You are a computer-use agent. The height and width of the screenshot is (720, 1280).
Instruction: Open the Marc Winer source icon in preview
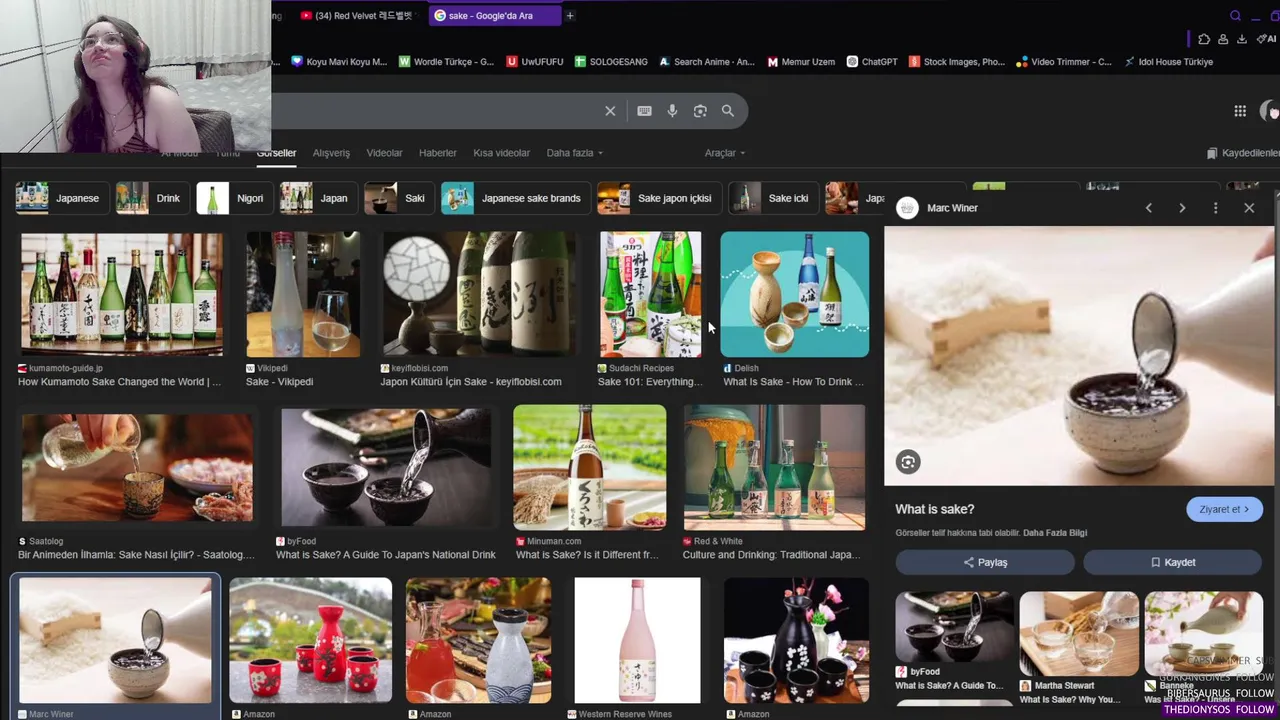point(907,208)
